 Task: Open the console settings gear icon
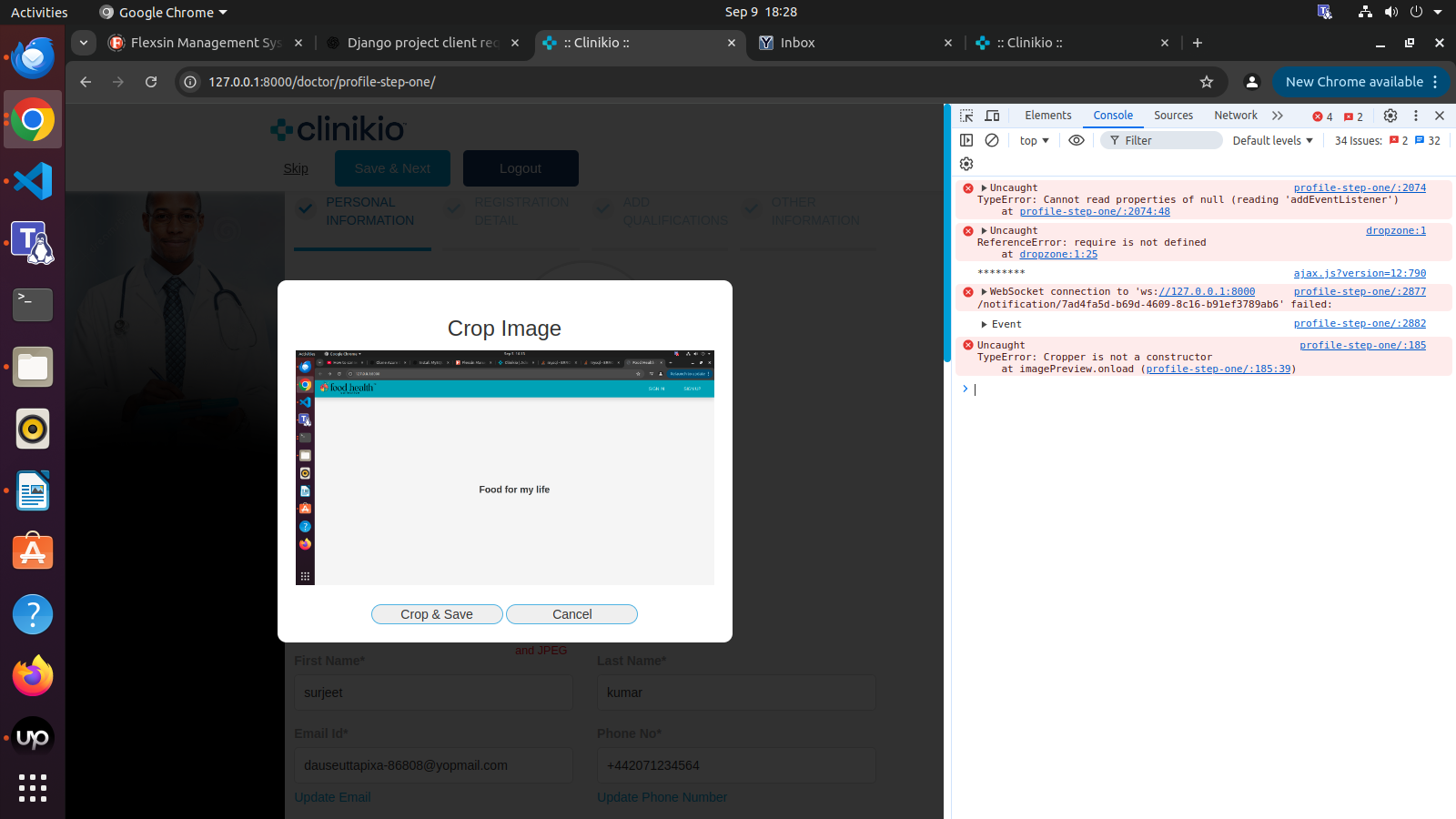tap(966, 164)
